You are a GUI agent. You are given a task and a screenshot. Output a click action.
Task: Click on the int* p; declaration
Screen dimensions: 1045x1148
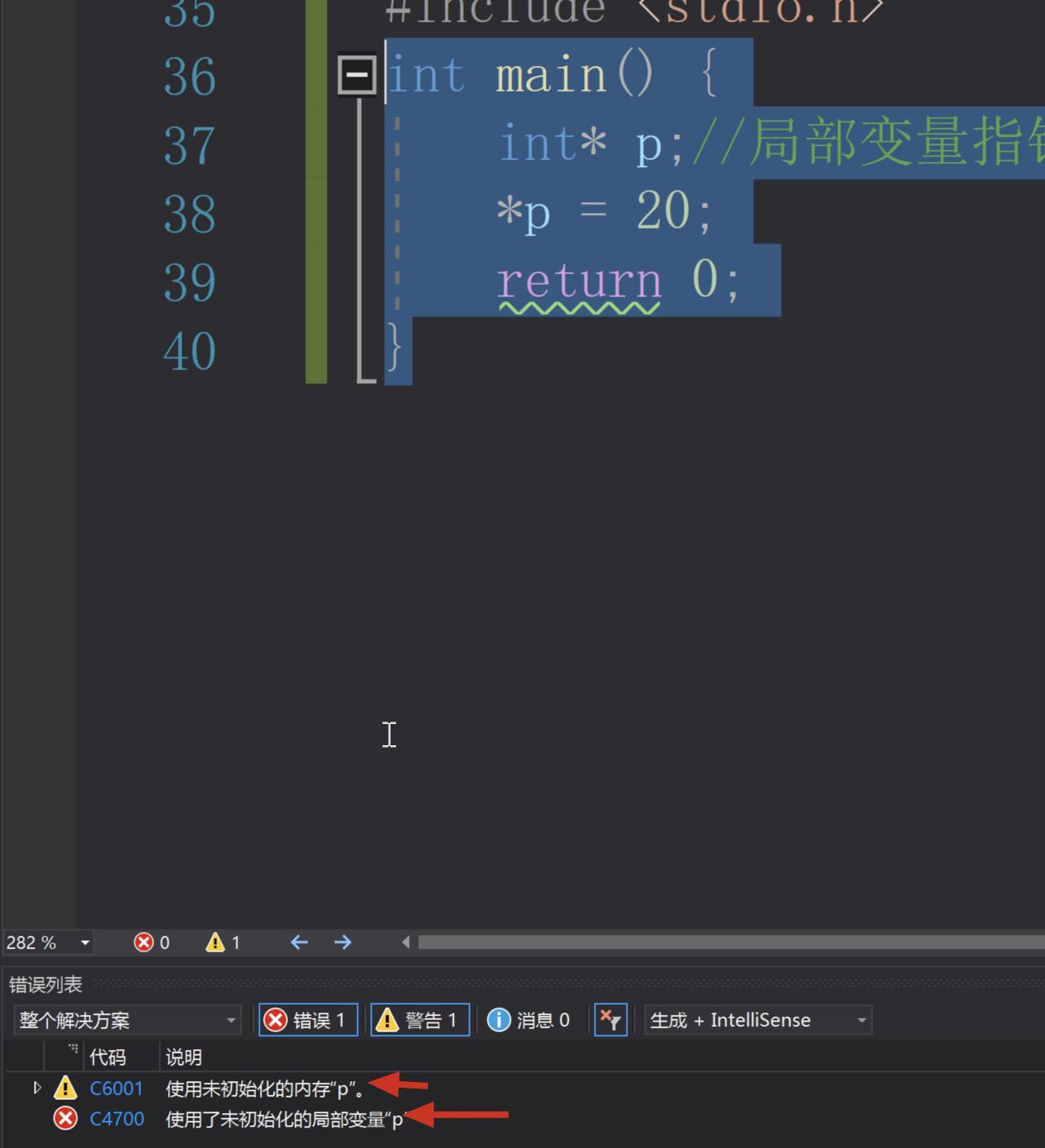[591, 143]
